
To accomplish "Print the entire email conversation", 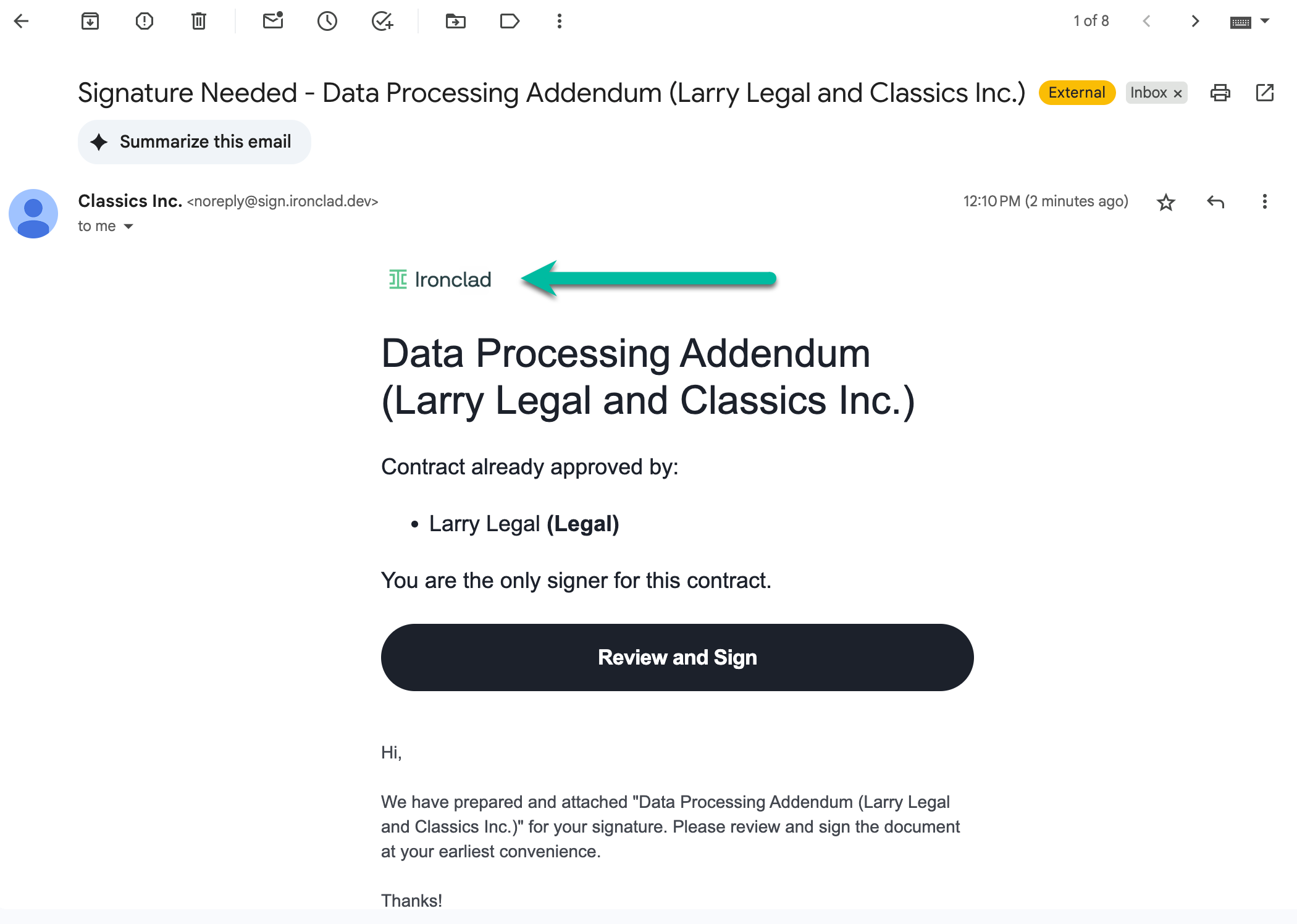I will (x=1220, y=93).
